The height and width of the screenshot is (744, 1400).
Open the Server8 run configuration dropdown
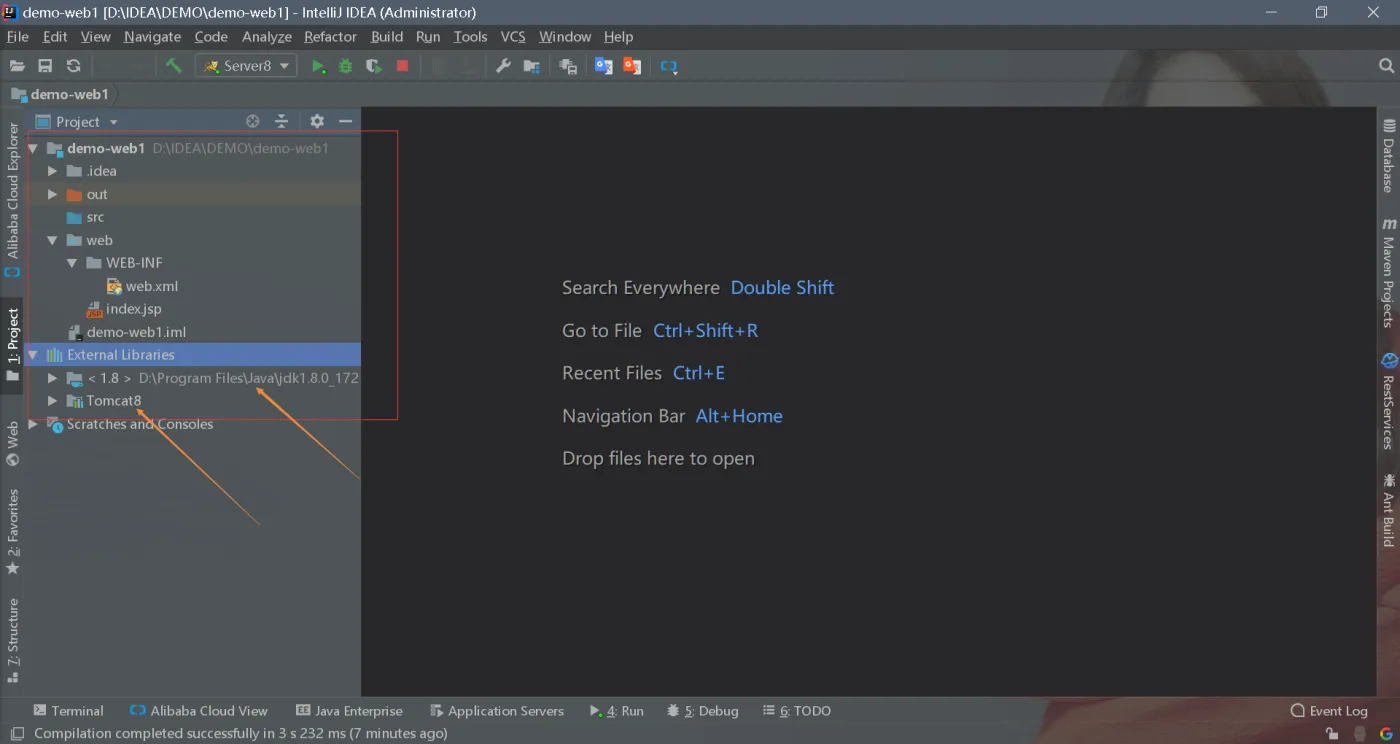(246, 66)
